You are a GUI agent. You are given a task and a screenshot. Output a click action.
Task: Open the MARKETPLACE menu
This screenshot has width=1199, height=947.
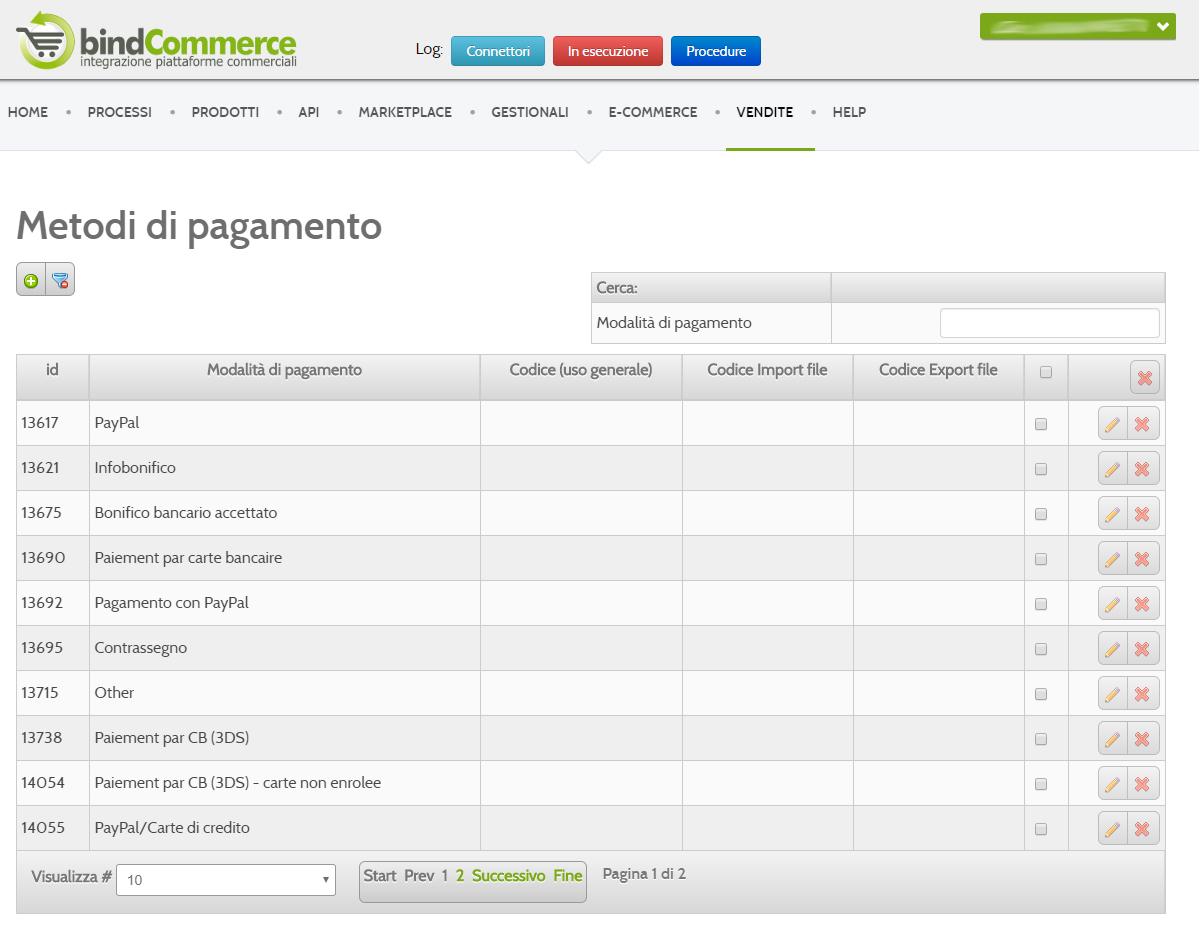[405, 112]
